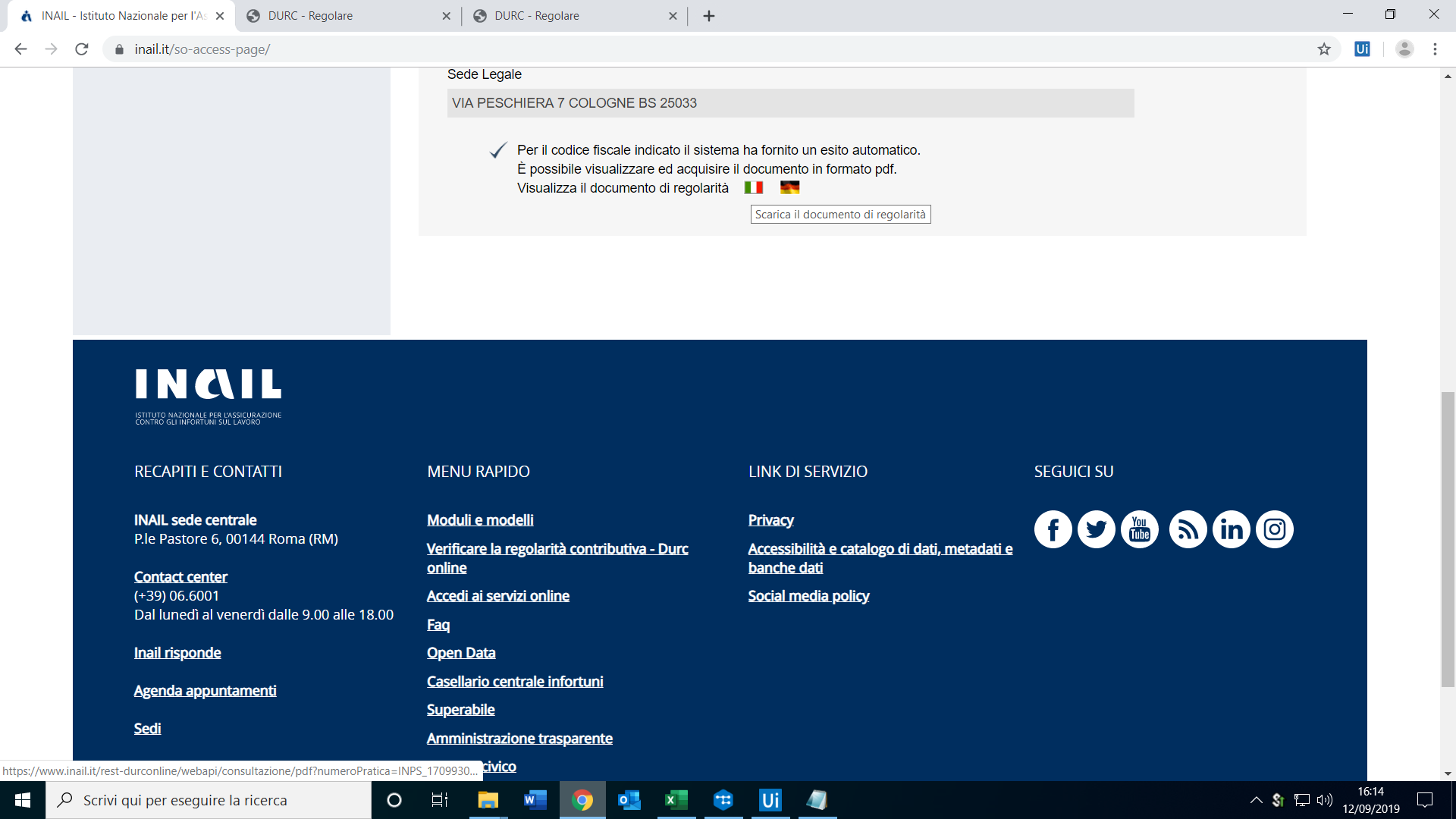Open the Contact center link

coord(180,576)
